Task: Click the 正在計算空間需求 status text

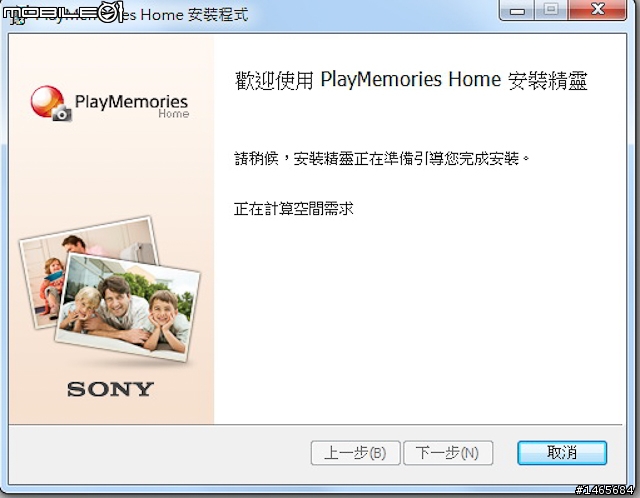Action: tap(293, 209)
